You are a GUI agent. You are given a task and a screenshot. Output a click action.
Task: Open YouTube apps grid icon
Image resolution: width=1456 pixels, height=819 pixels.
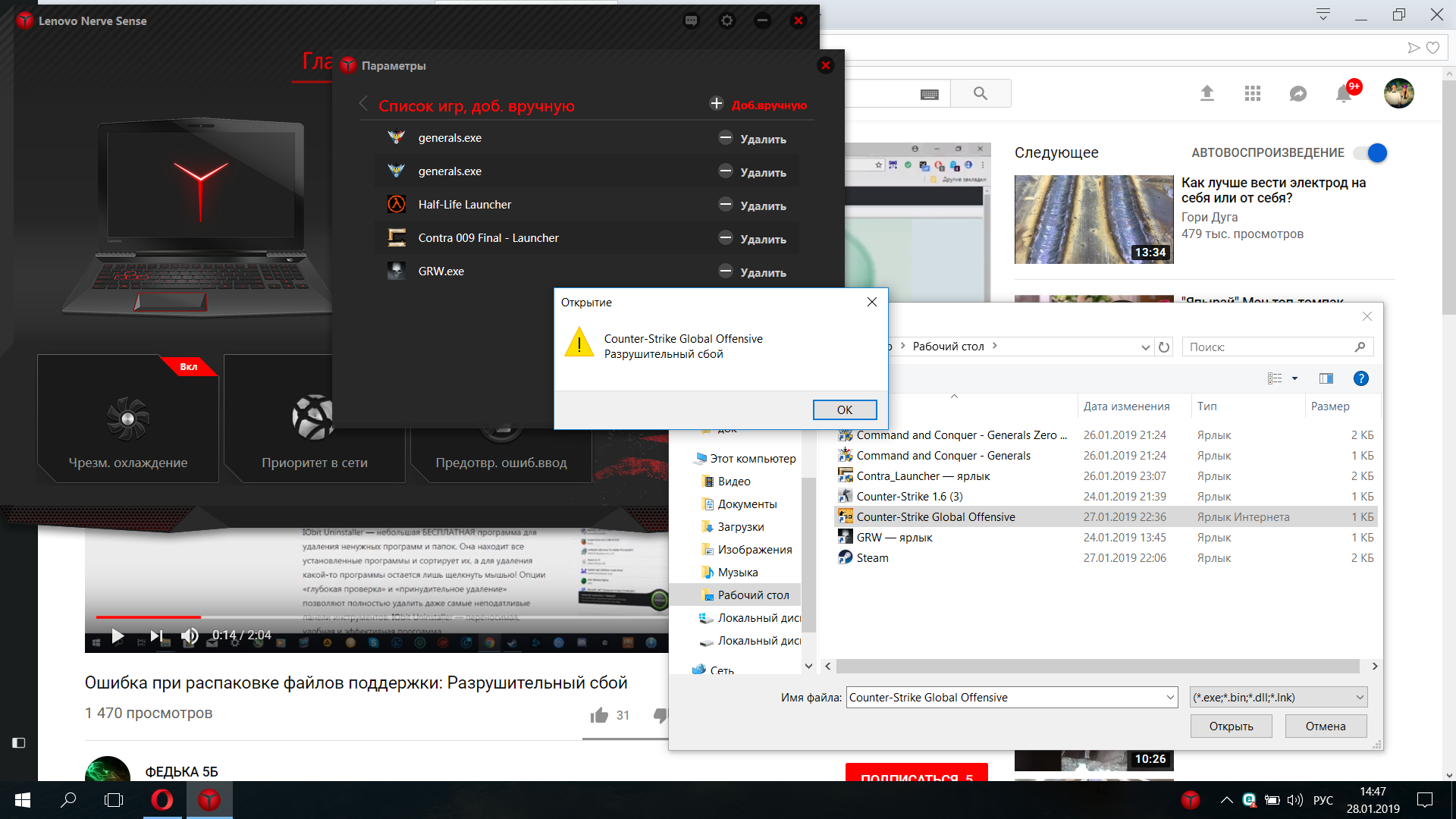[x=1253, y=93]
